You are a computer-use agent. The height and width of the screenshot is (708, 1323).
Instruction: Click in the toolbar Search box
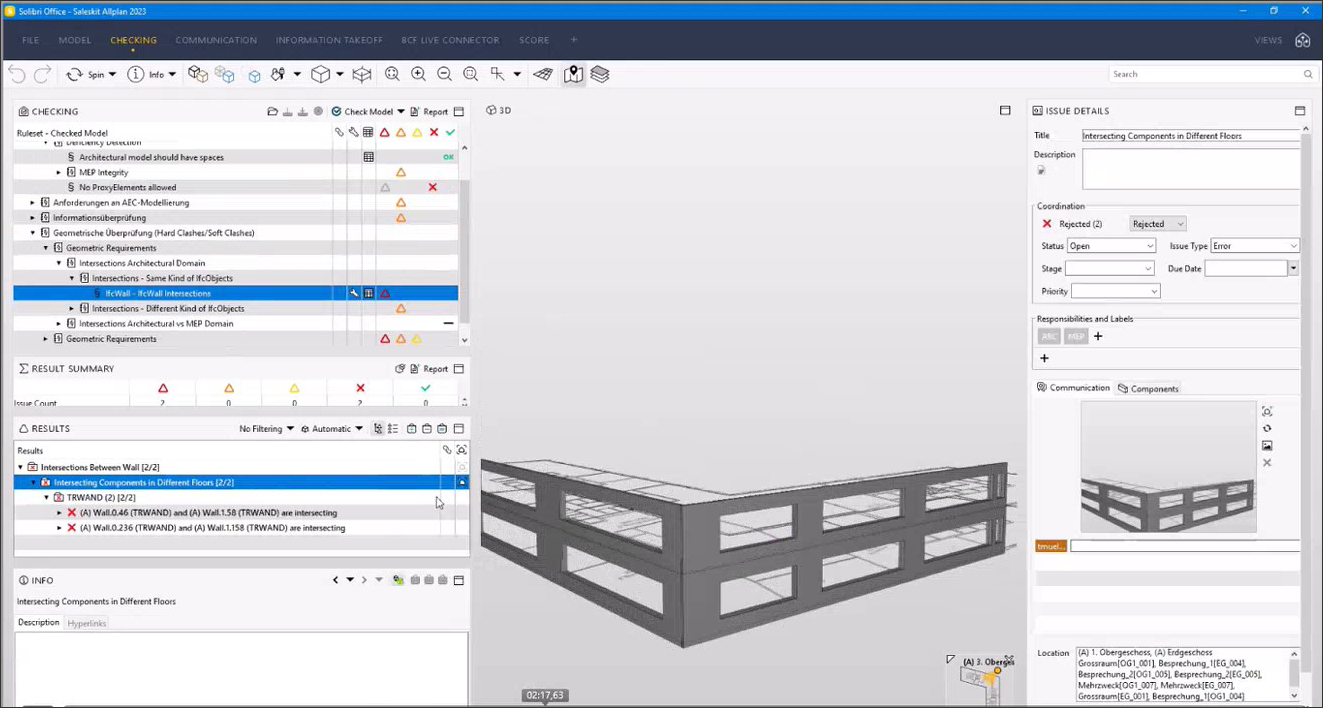tap(1211, 74)
